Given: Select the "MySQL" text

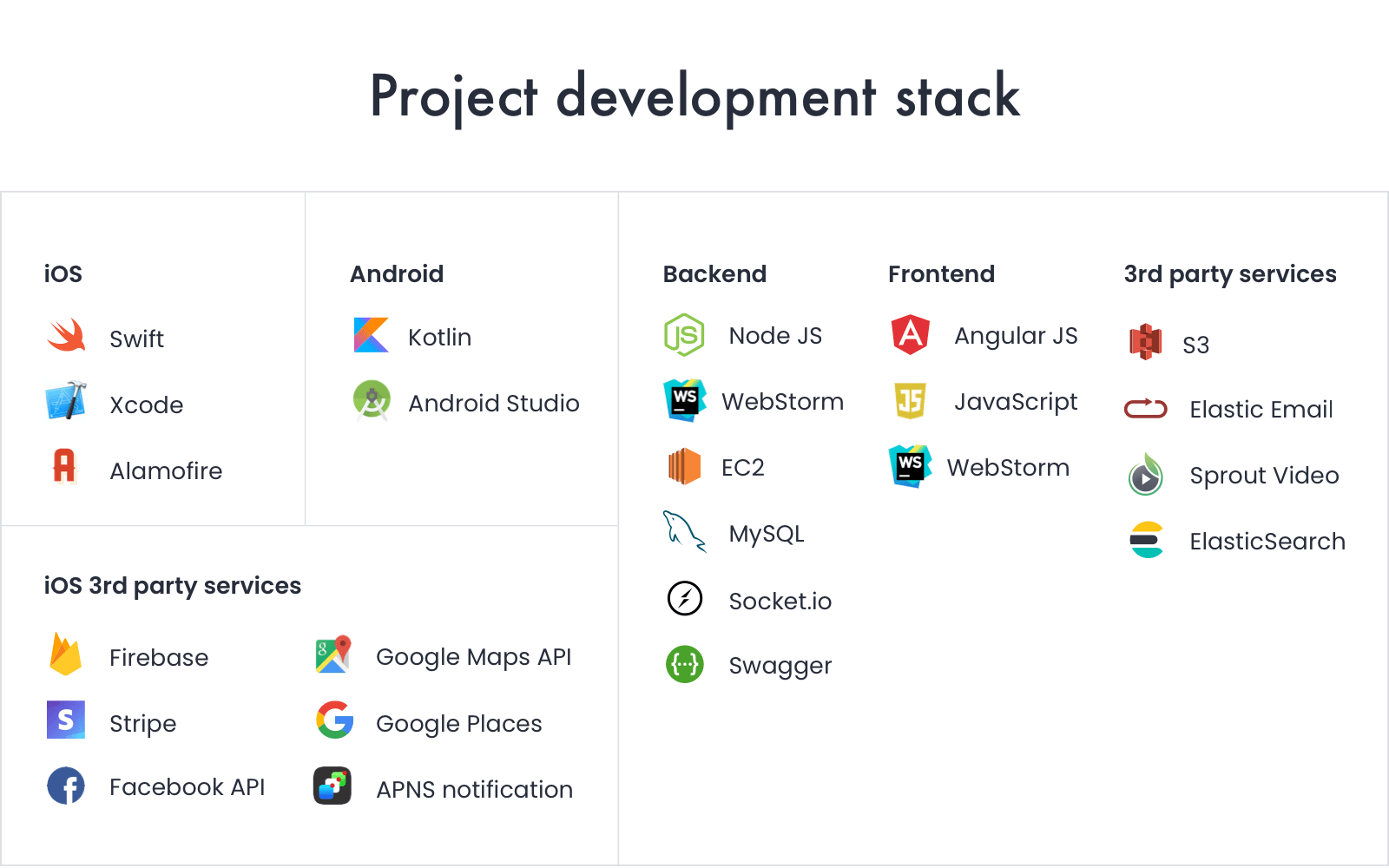Looking at the screenshot, I should click(x=767, y=534).
